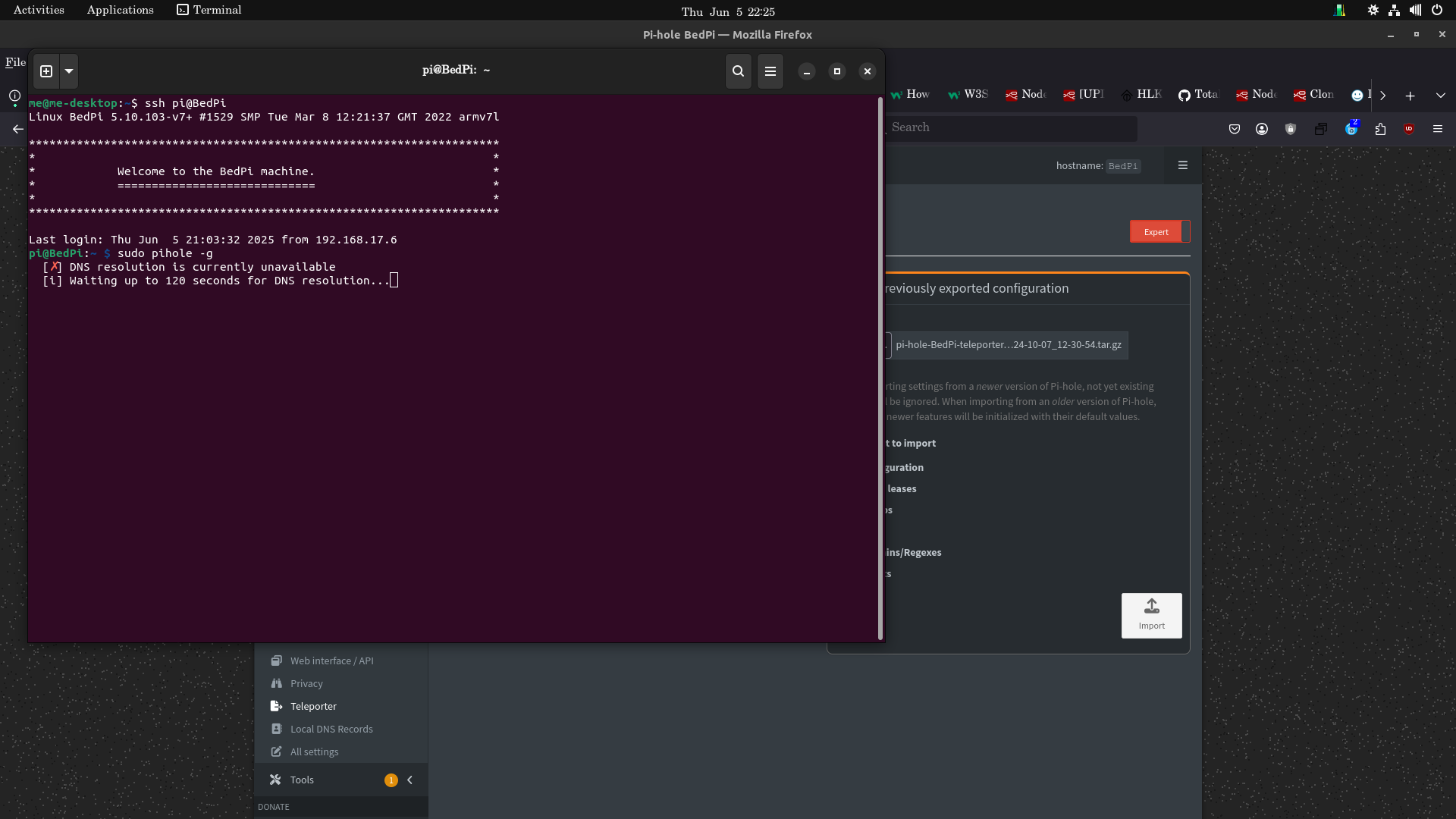Viewport: 1456px width, 819px height.
Task: Click the volume icon in the system tray
Action: pyautogui.click(x=1415, y=11)
